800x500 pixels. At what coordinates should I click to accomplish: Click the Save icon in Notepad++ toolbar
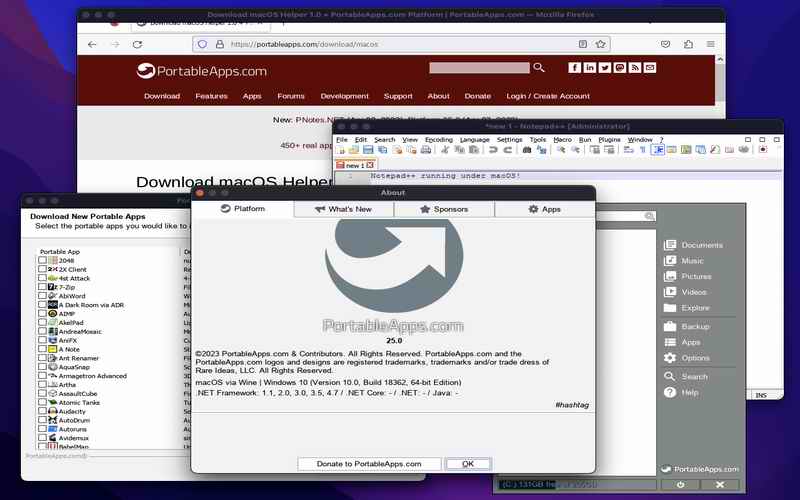click(368, 150)
